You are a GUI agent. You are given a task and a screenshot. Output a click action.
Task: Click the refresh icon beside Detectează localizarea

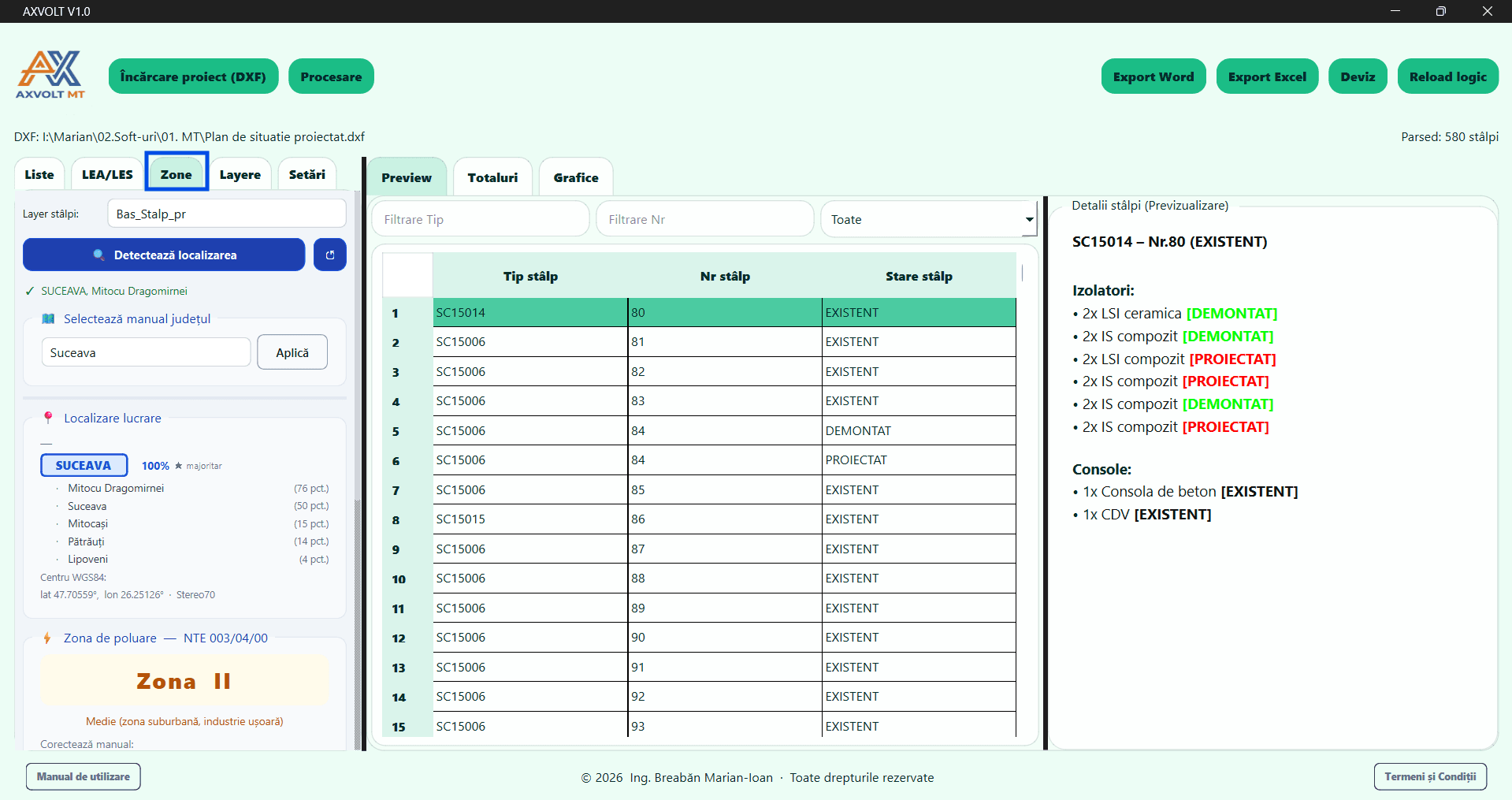[330, 255]
